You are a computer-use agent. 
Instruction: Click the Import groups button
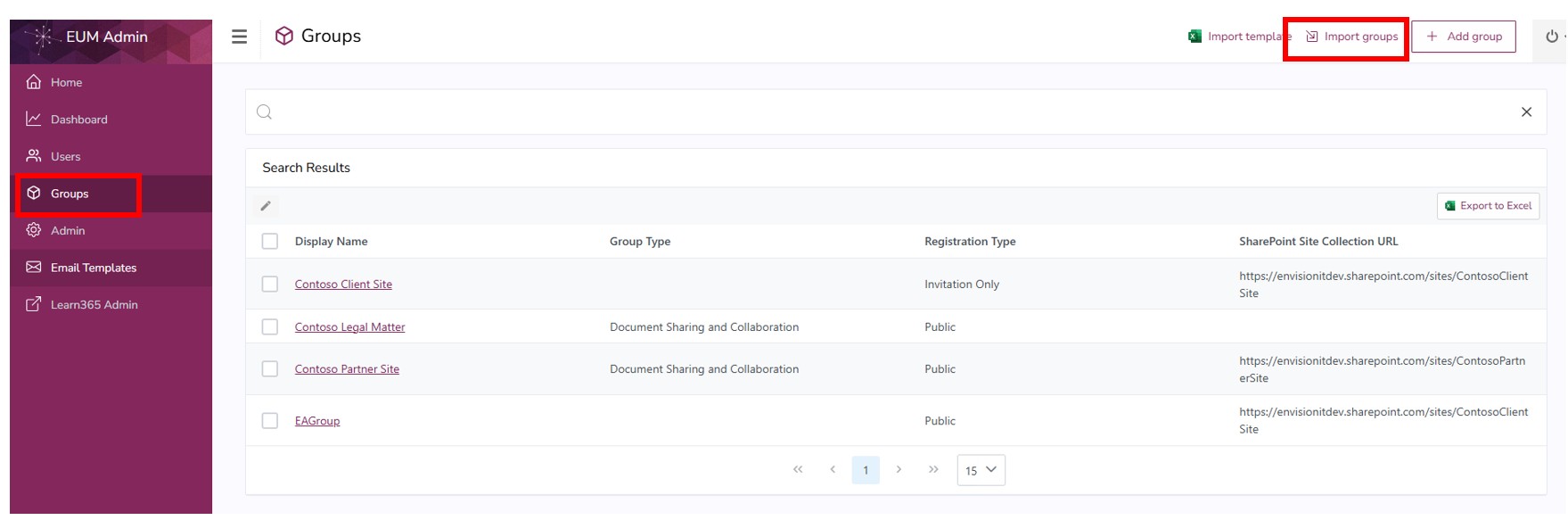[x=1351, y=37]
